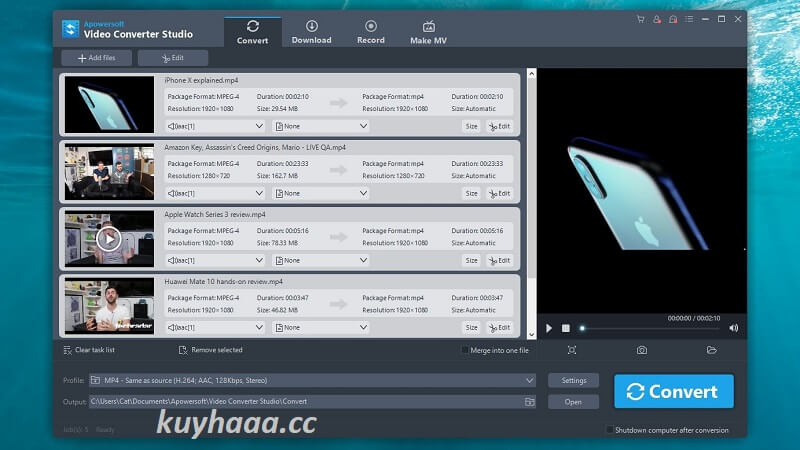
Task: Click Edit button for iPhone X explained
Action: pos(499,126)
